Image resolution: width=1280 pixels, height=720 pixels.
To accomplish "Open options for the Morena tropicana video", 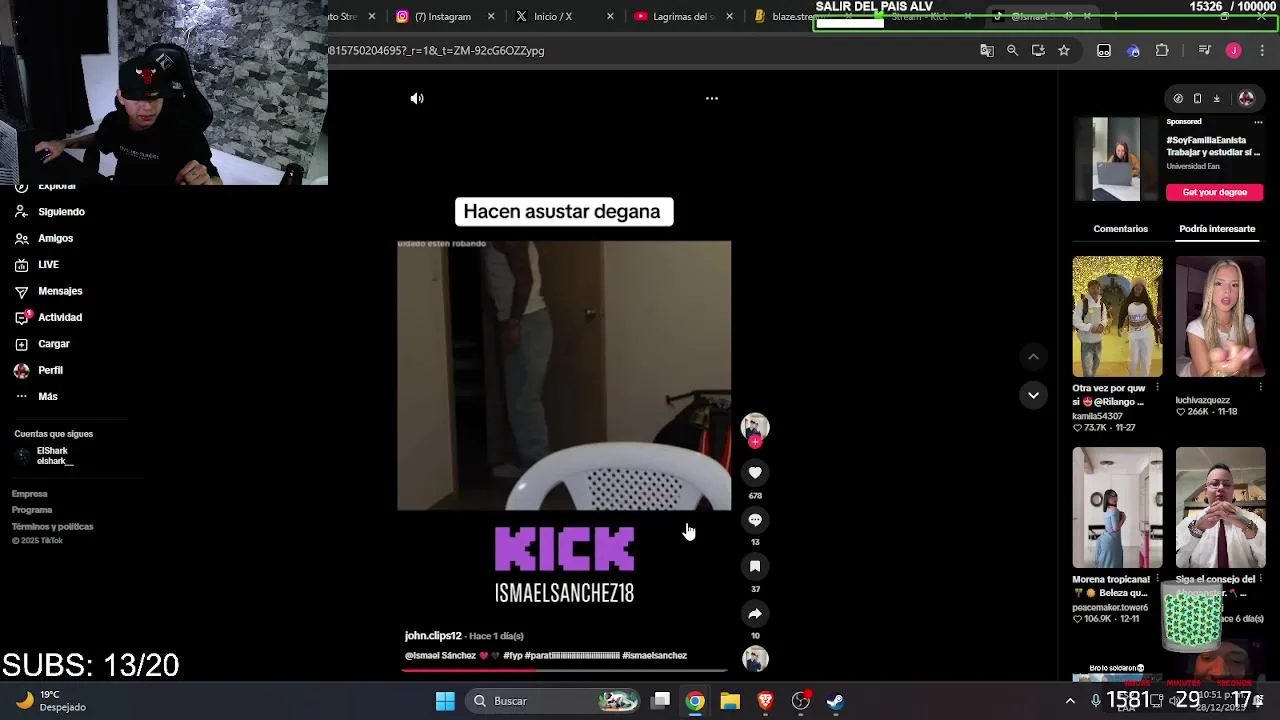I will (1158, 578).
